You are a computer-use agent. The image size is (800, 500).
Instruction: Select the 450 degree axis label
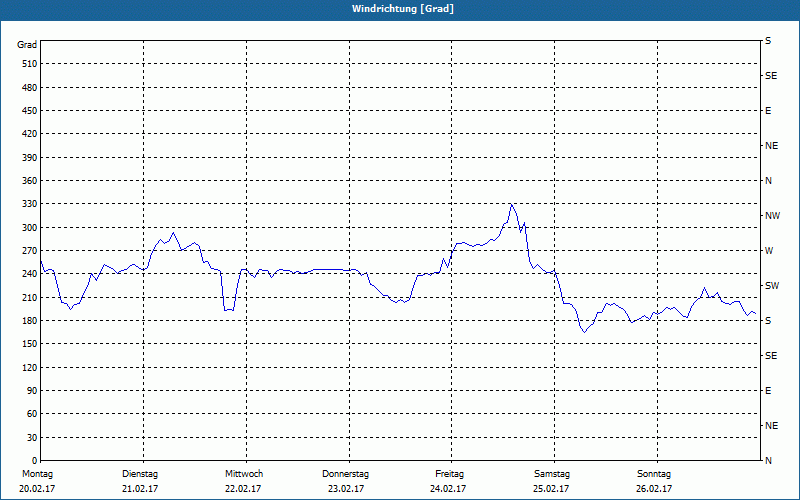pos(30,111)
